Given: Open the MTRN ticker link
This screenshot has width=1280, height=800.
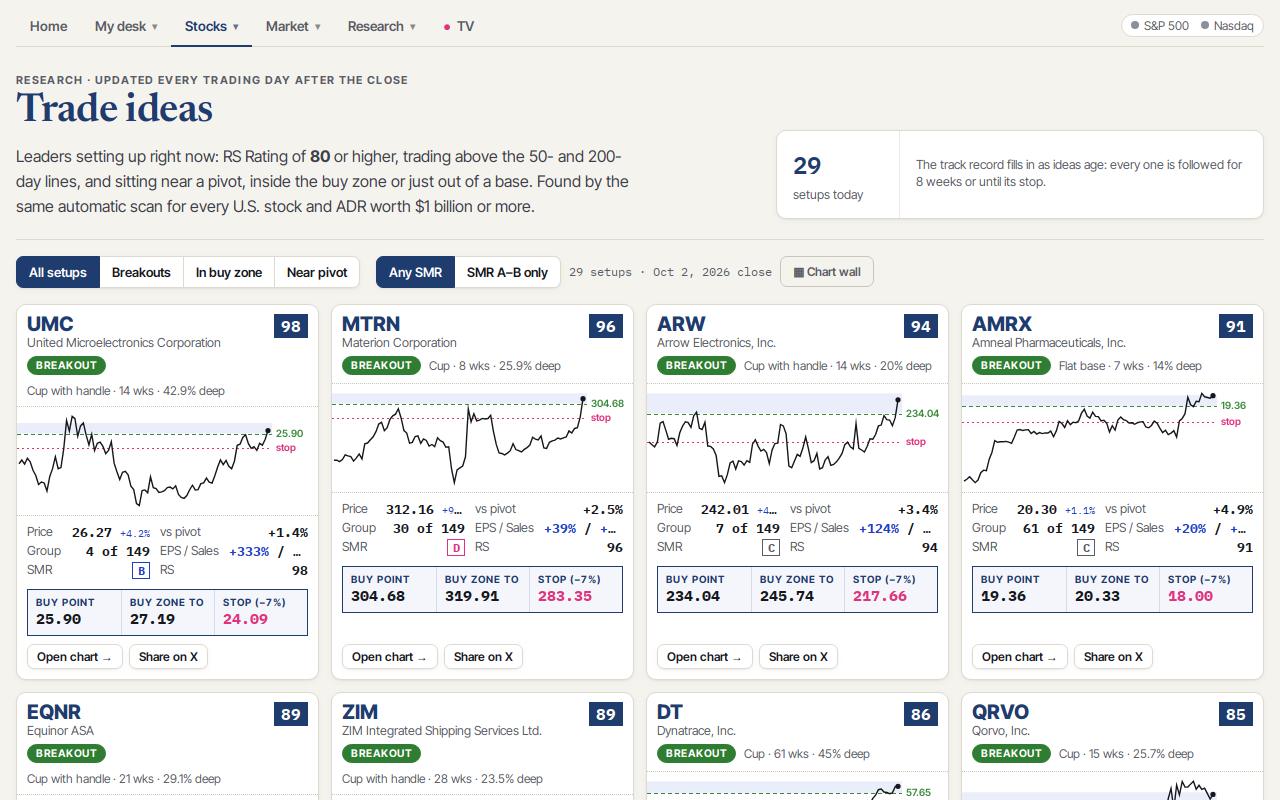Looking at the screenshot, I should [x=371, y=324].
